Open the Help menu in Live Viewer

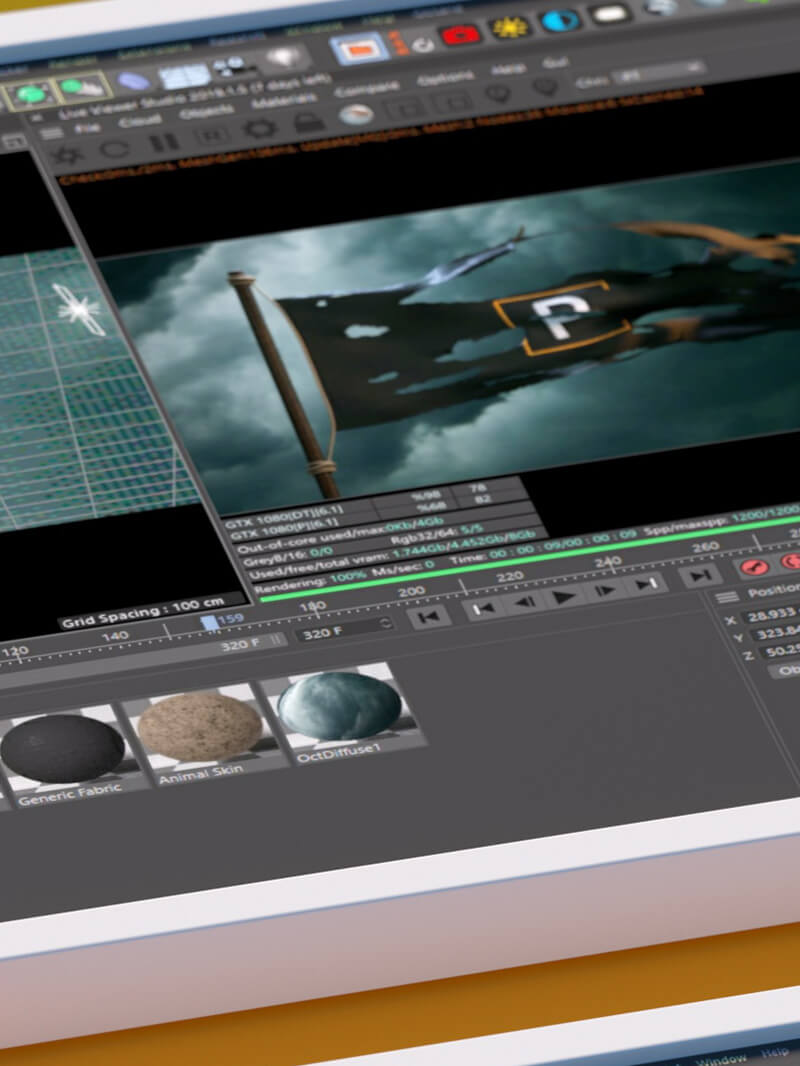click(508, 70)
